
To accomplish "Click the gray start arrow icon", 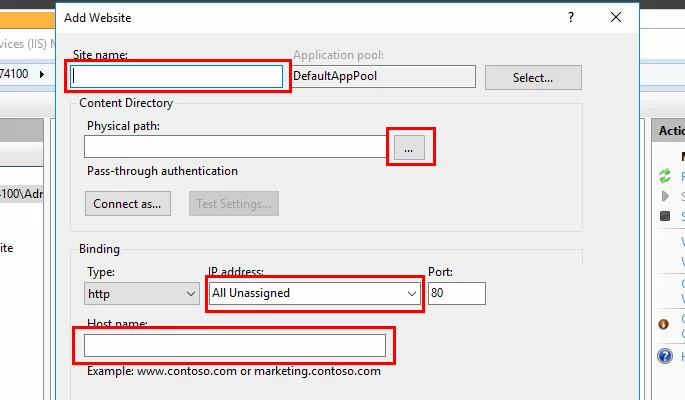I will click(665, 196).
